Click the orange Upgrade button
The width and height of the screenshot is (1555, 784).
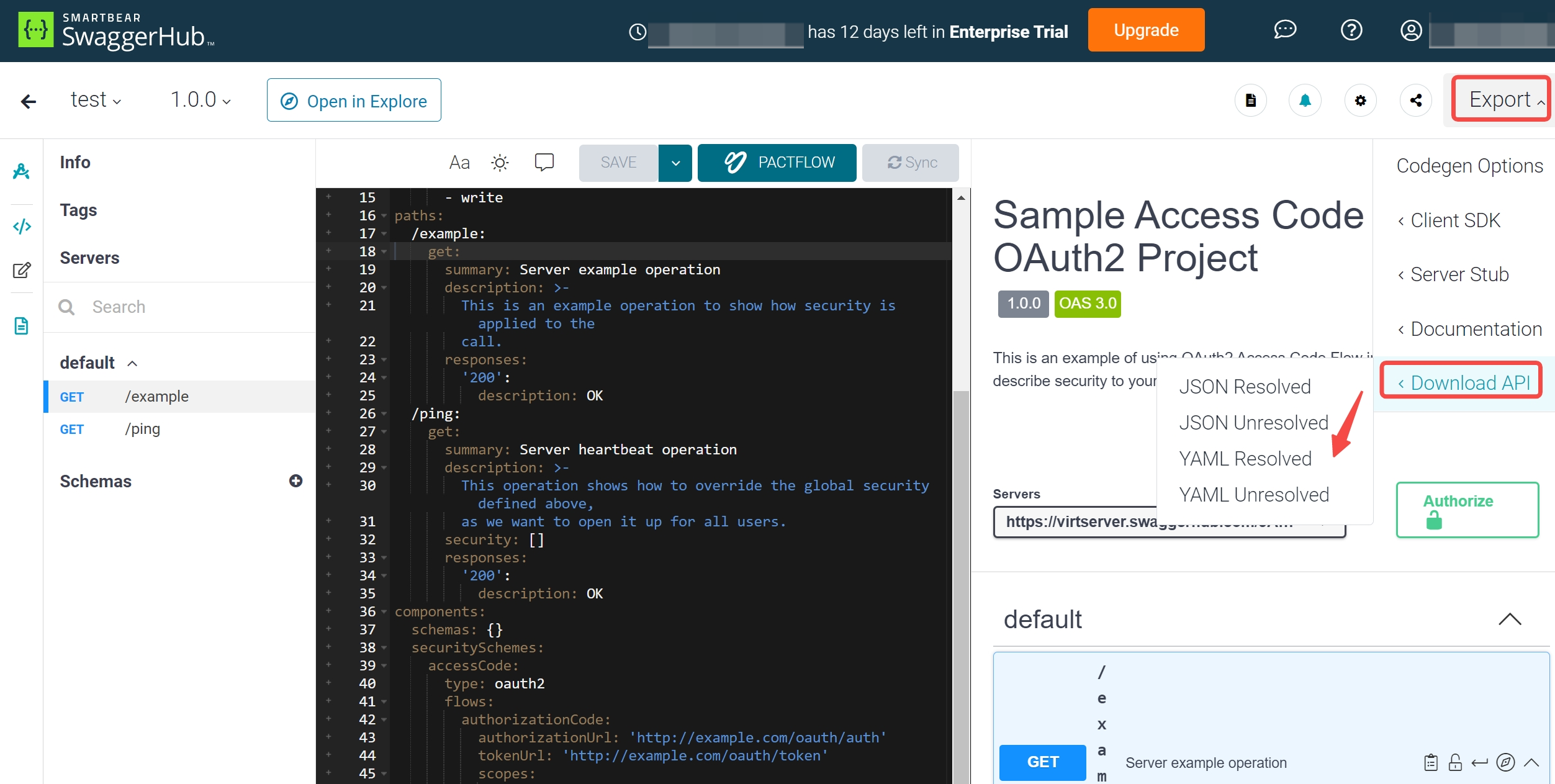[x=1145, y=30]
